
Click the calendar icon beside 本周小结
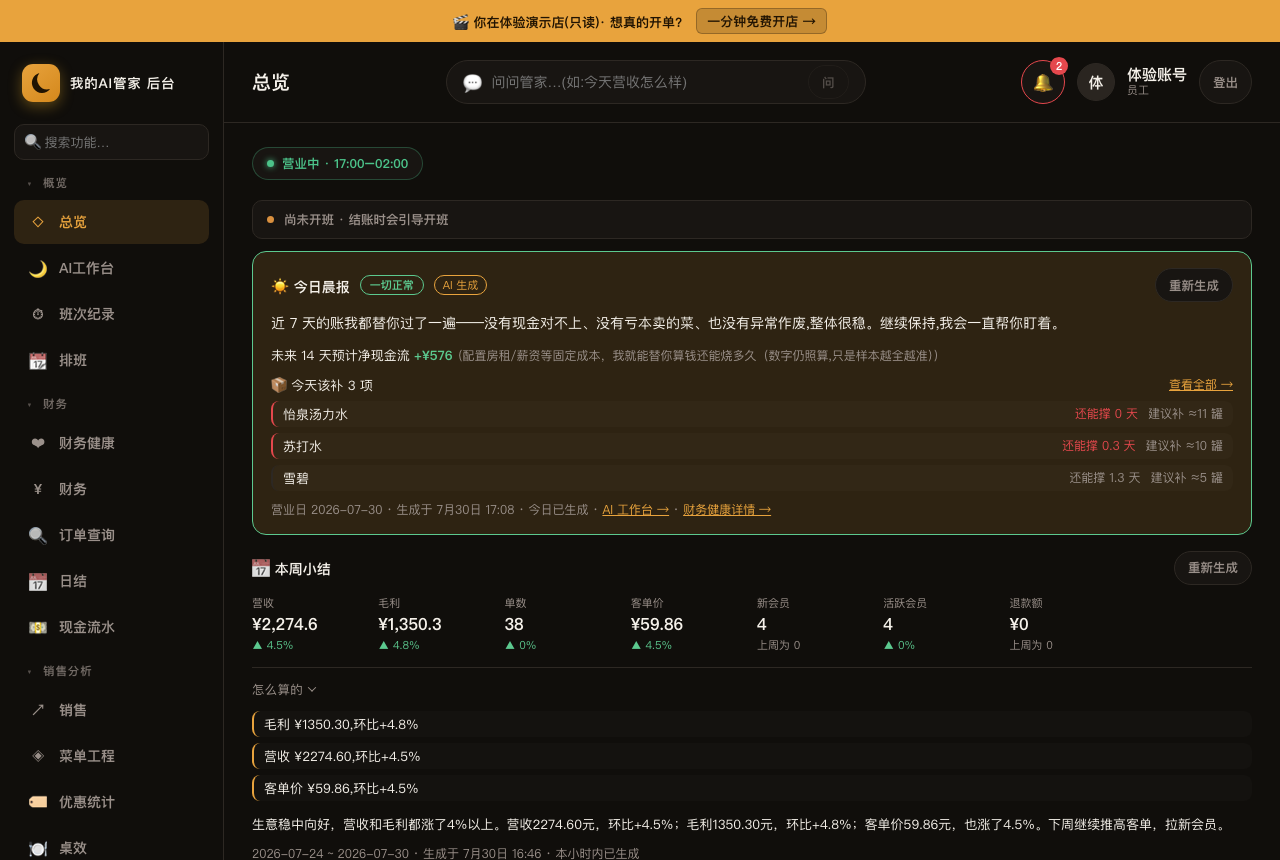[x=261, y=568]
